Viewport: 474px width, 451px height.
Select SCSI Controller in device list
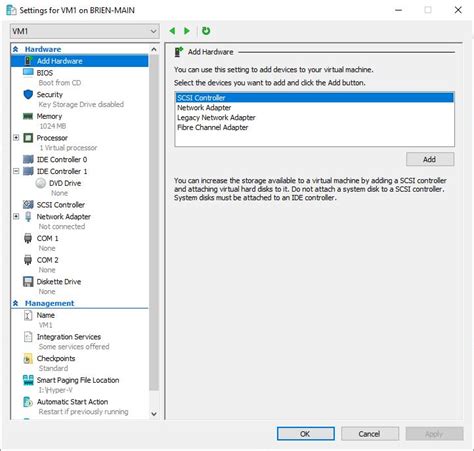click(315, 98)
